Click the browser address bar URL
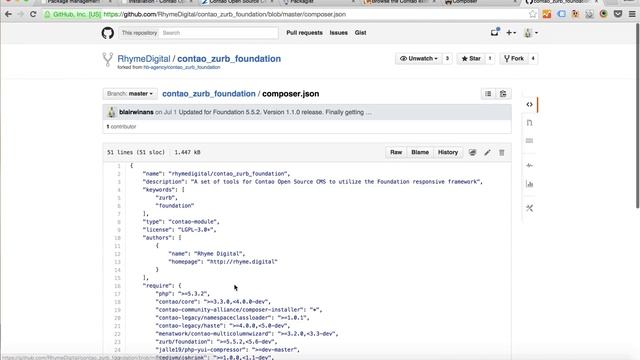The width and height of the screenshot is (640, 360). click(x=224, y=14)
